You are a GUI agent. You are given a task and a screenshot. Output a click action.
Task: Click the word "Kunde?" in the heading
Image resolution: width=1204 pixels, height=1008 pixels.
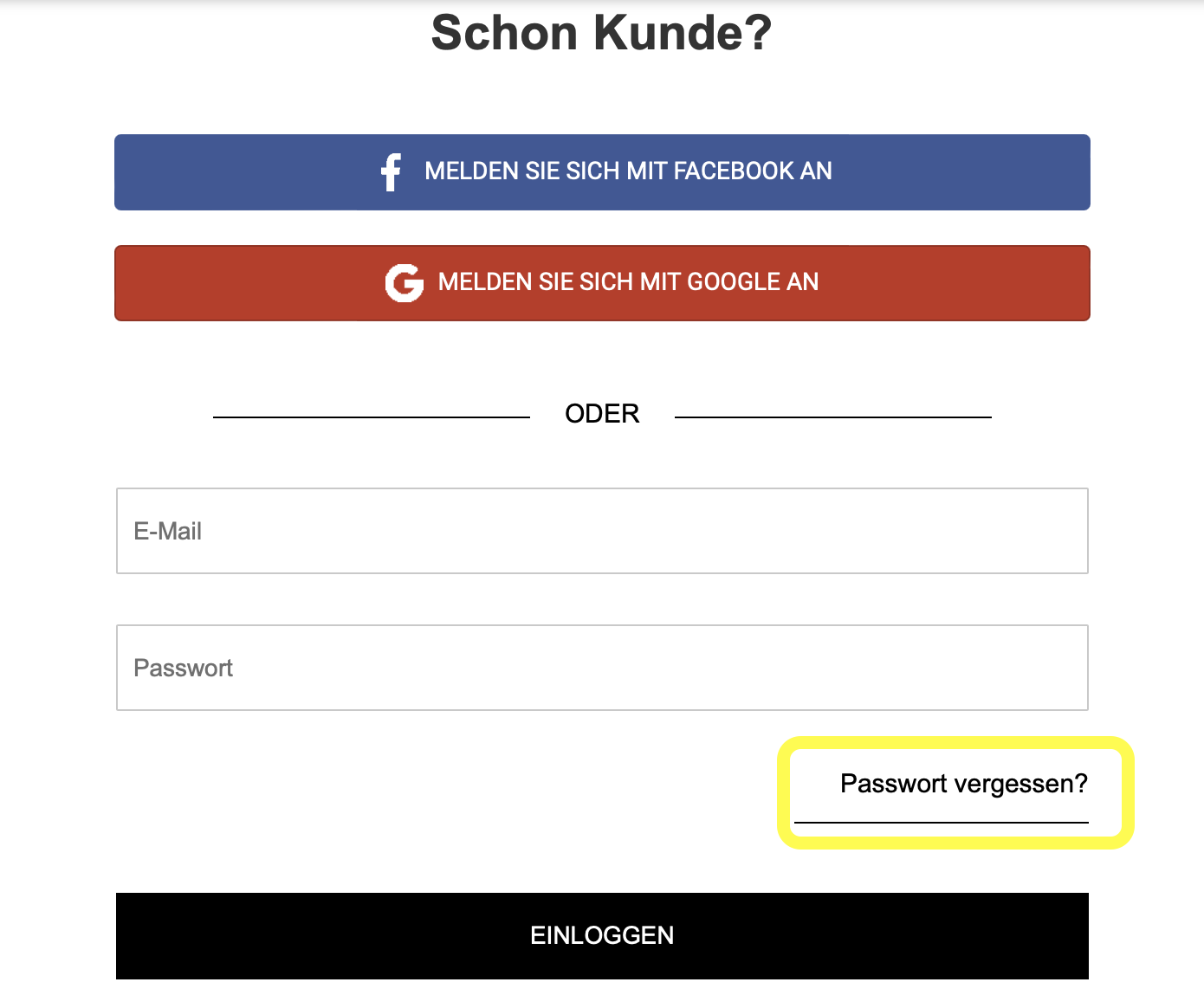pos(682,33)
